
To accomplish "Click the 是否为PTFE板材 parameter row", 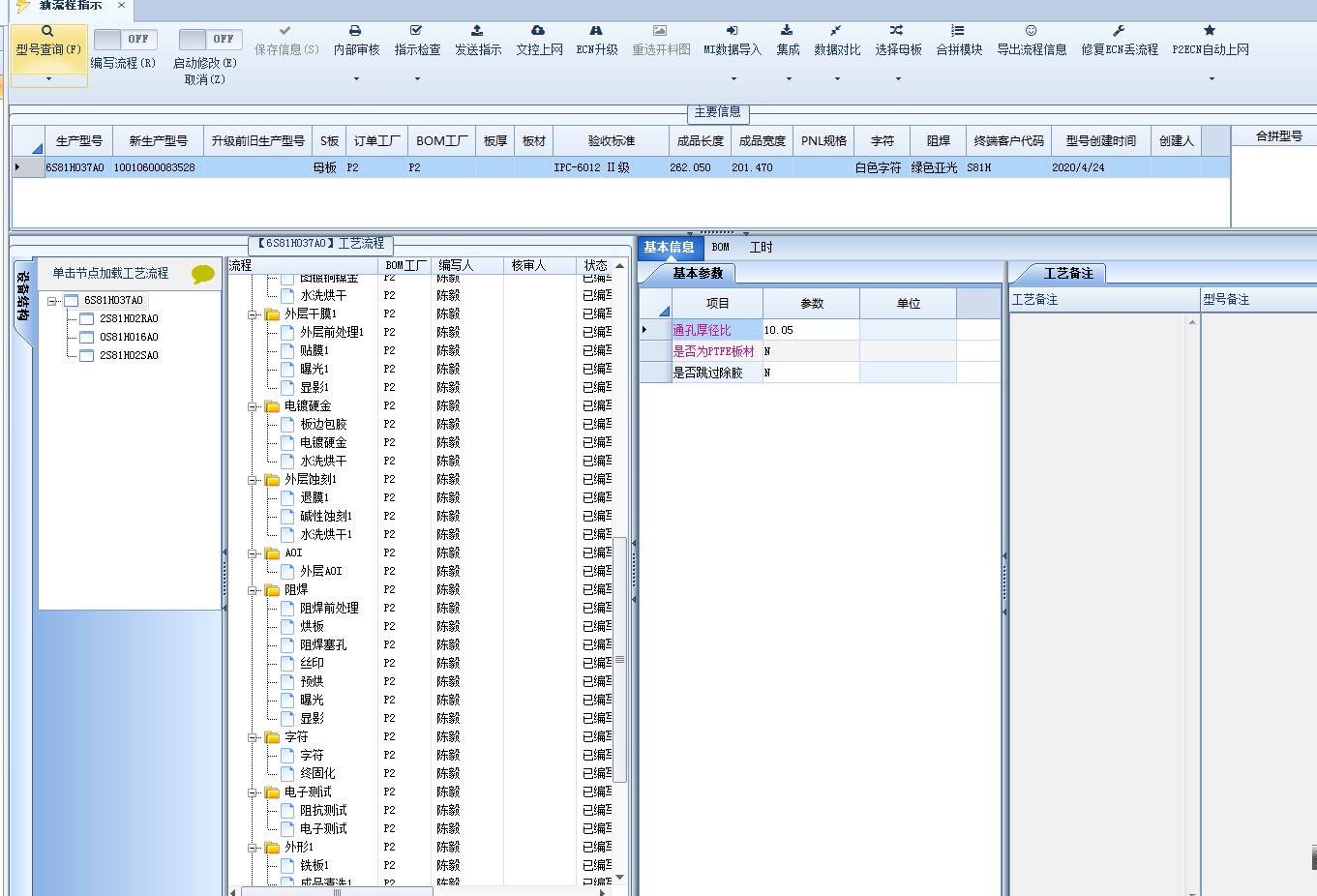I will click(x=819, y=351).
